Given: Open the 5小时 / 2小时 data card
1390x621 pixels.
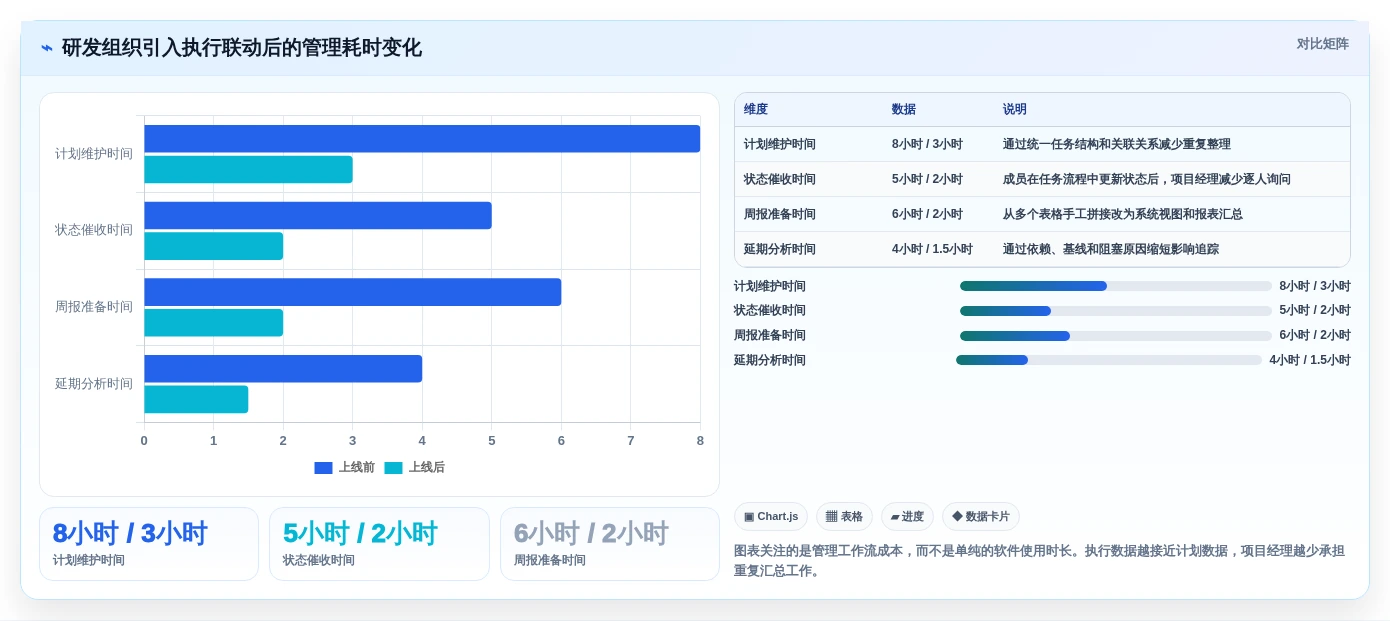Looking at the screenshot, I should click(379, 544).
